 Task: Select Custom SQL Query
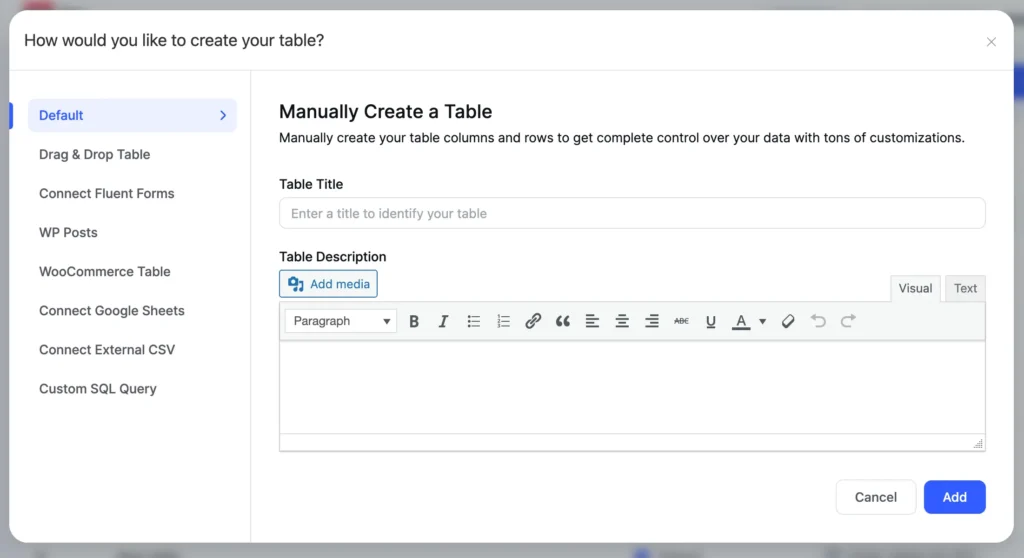pos(98,389)
